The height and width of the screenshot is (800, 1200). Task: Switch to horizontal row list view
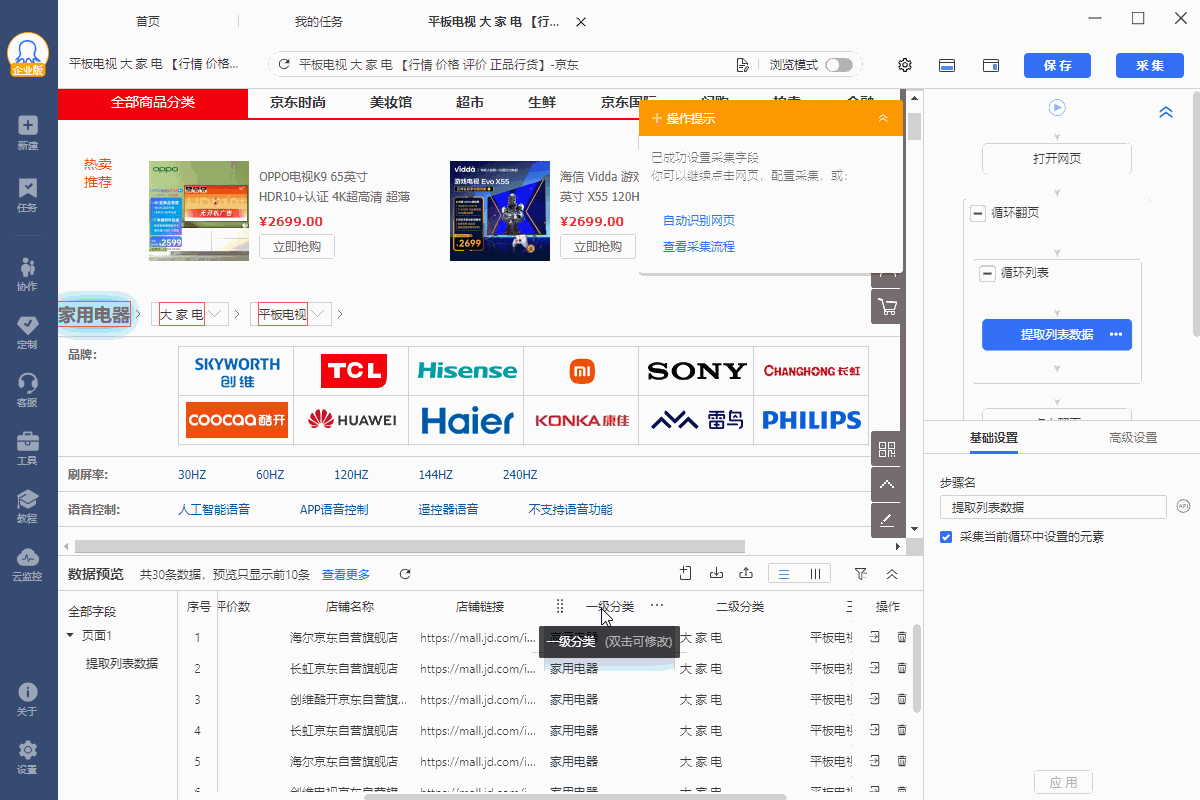coord(784,574)
